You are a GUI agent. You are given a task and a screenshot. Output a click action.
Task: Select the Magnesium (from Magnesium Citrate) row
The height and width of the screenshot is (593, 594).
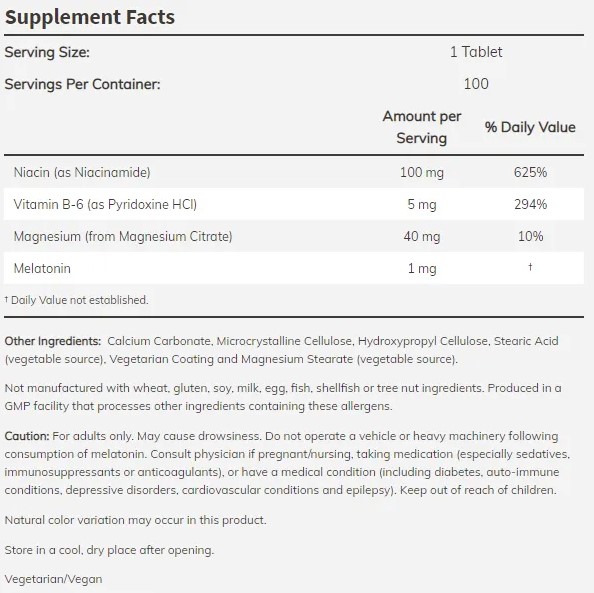(x=294, y=236)
